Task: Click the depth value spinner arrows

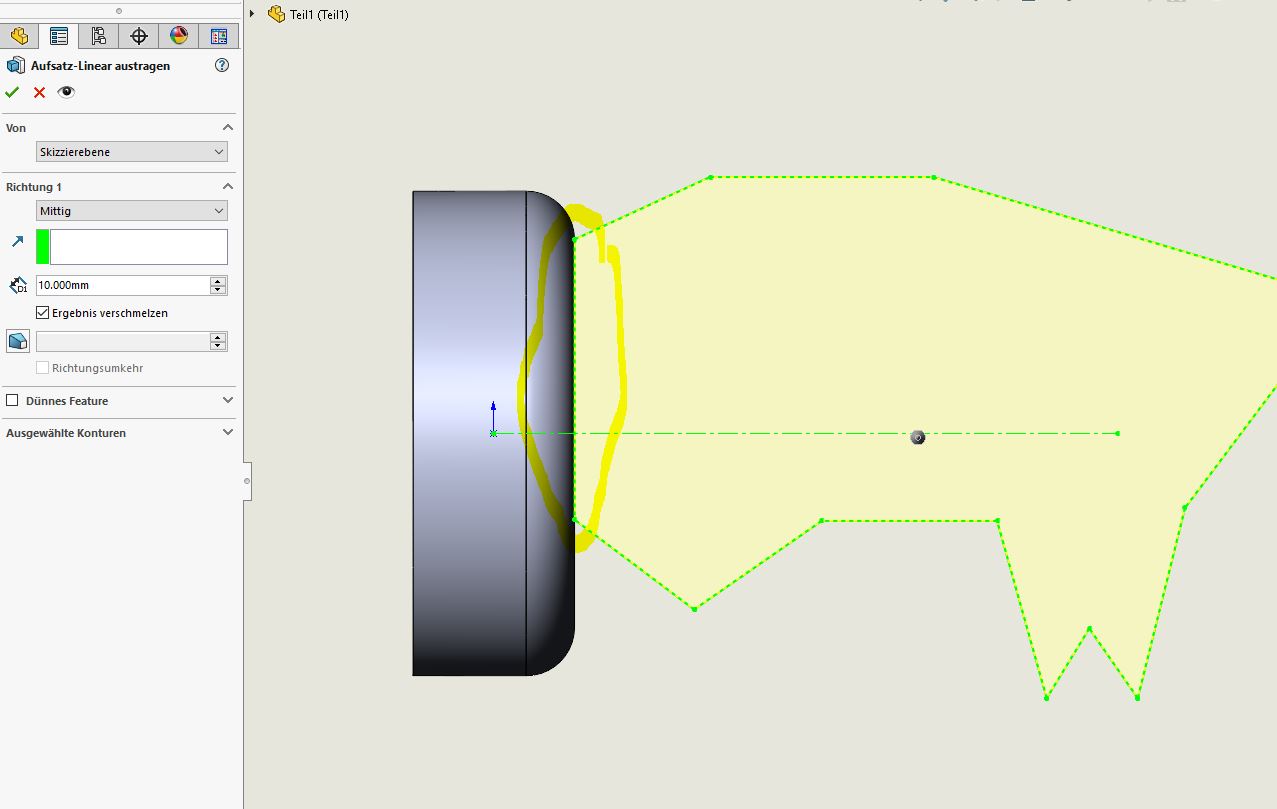Action: click(218, 285)
